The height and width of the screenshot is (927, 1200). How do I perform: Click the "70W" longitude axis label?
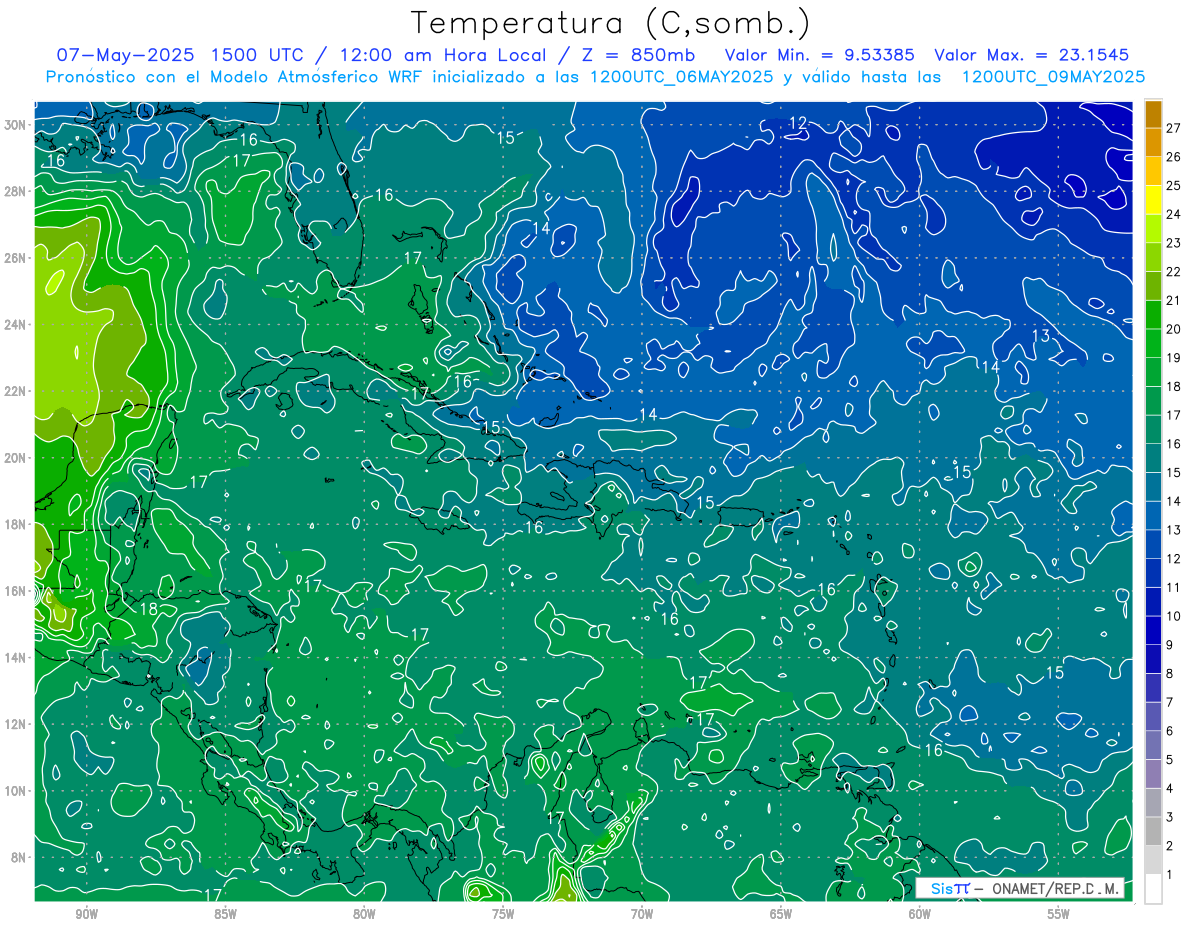642,914
